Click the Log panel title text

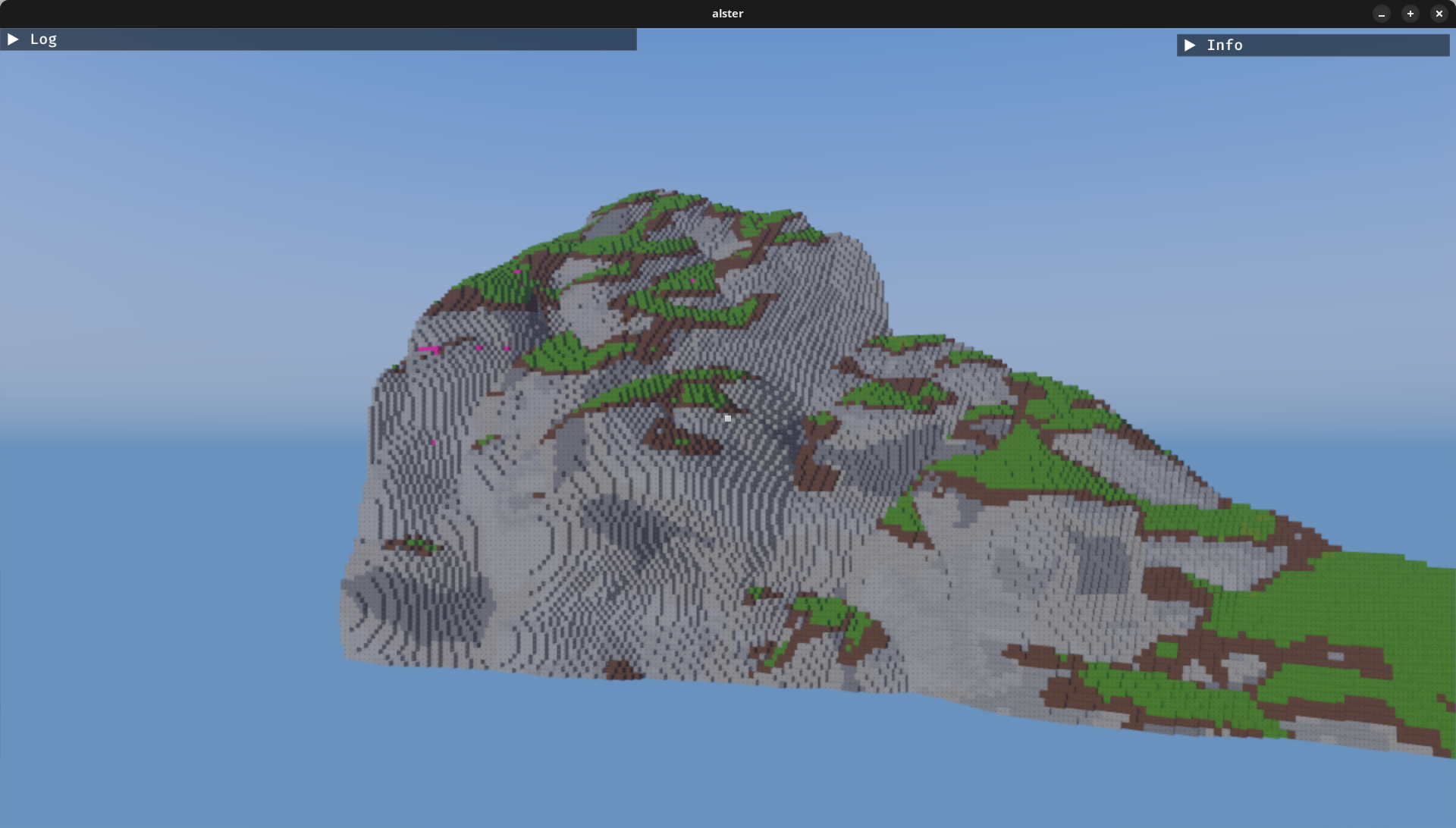pyautogui.click(x=43, y=39)
